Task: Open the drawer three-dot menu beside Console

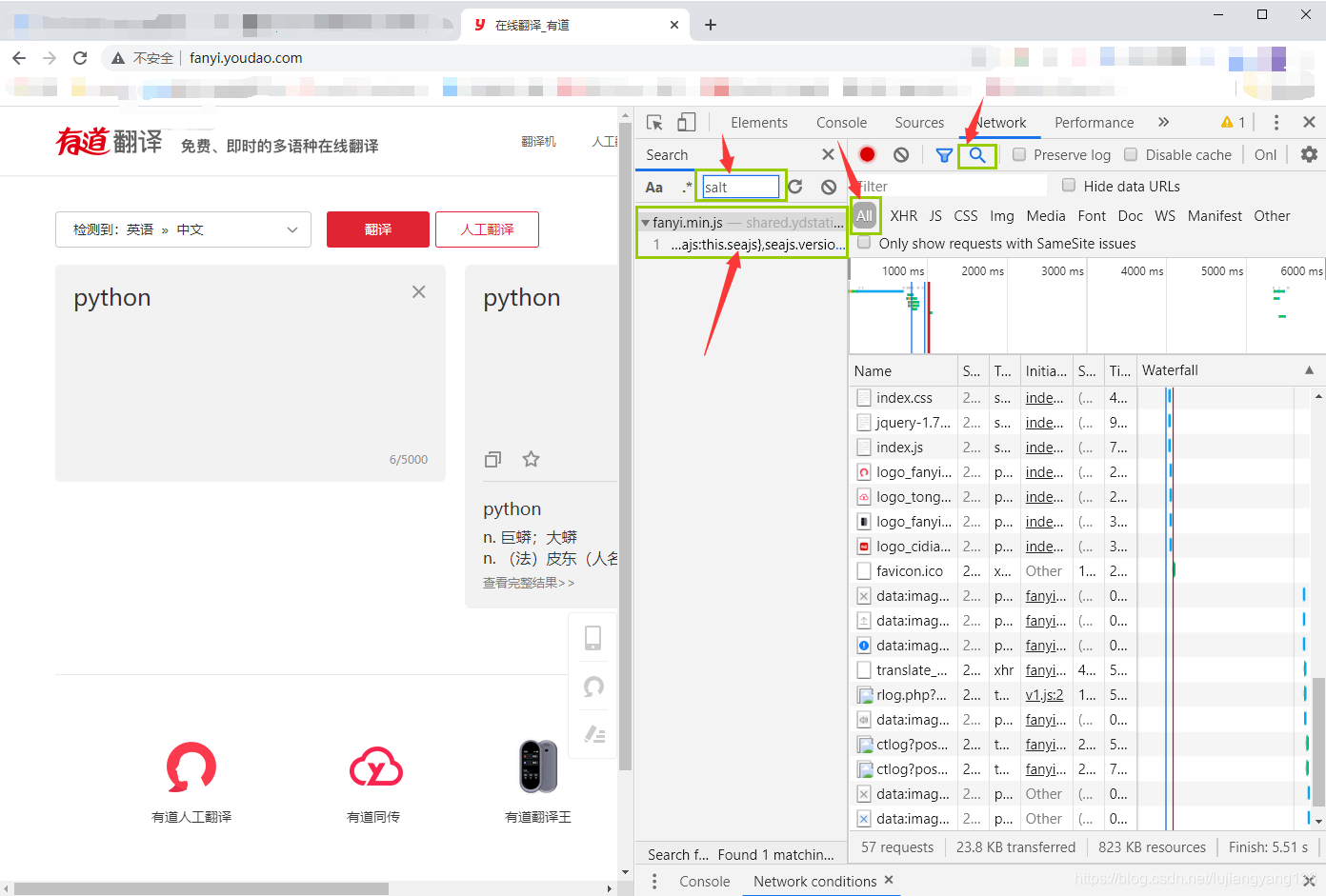Action: coord(653,882)
